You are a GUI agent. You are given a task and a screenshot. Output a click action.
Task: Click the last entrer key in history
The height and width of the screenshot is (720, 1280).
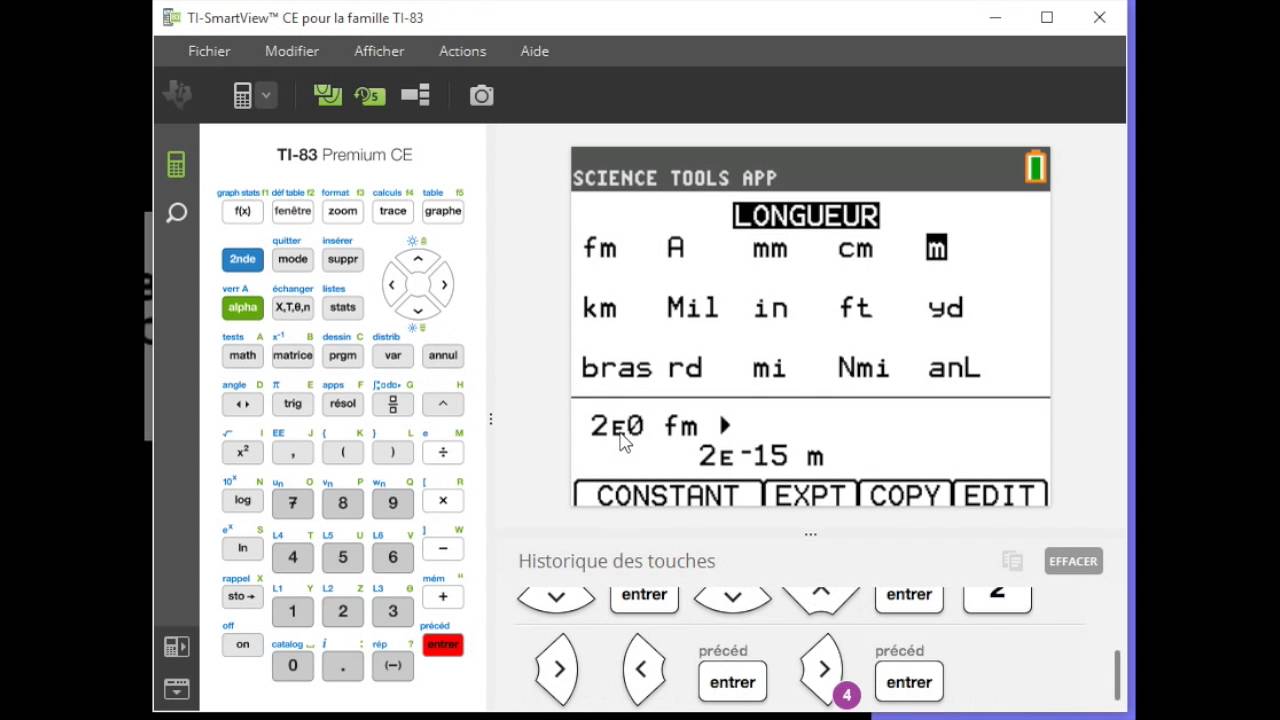[909, 682]
